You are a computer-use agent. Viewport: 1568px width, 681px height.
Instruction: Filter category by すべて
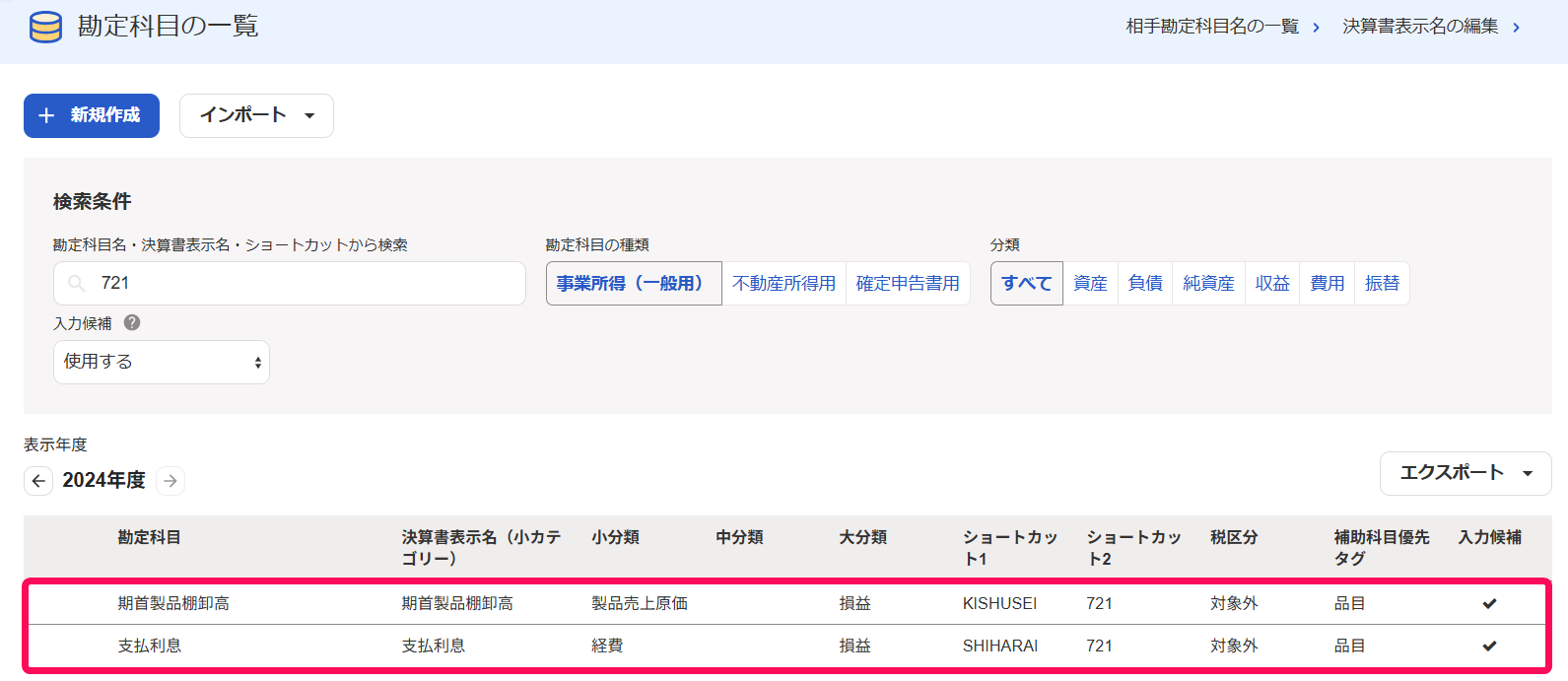1027,283
